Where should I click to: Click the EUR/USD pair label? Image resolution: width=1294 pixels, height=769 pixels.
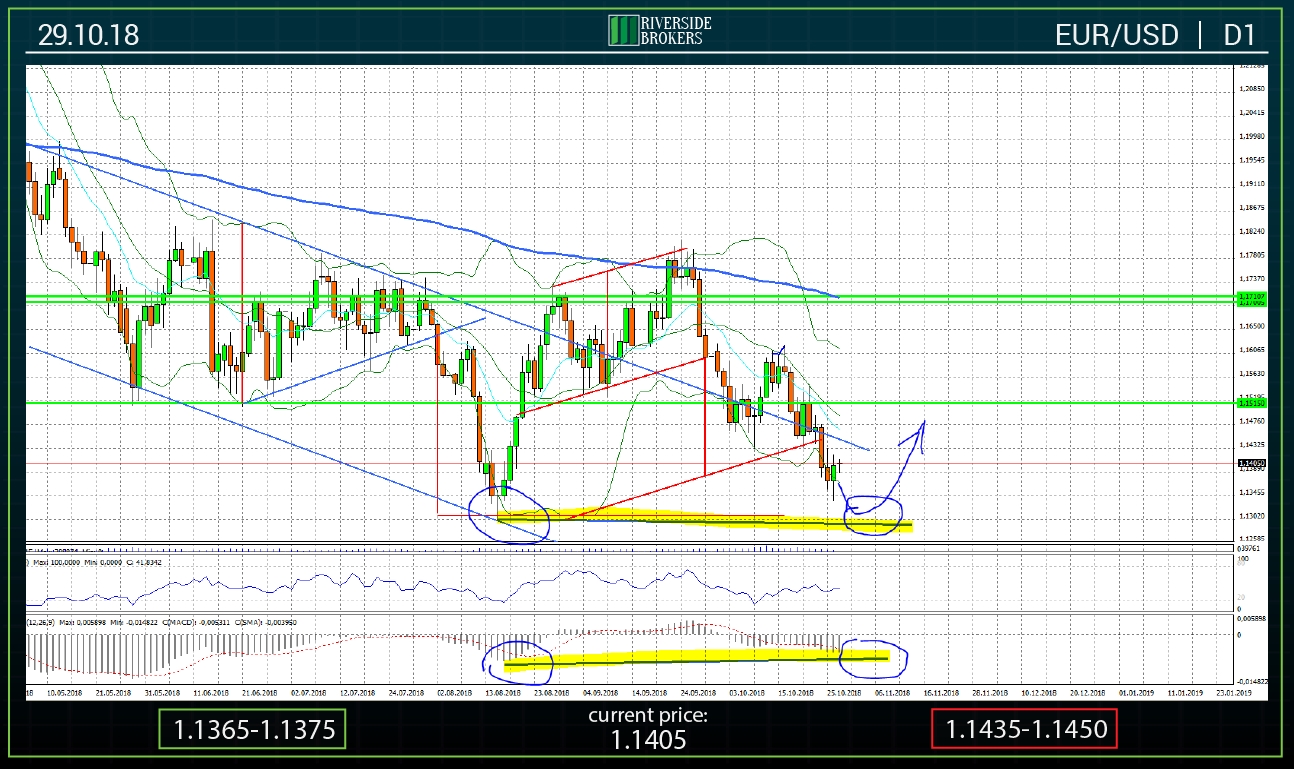[x=1117, y=35]
